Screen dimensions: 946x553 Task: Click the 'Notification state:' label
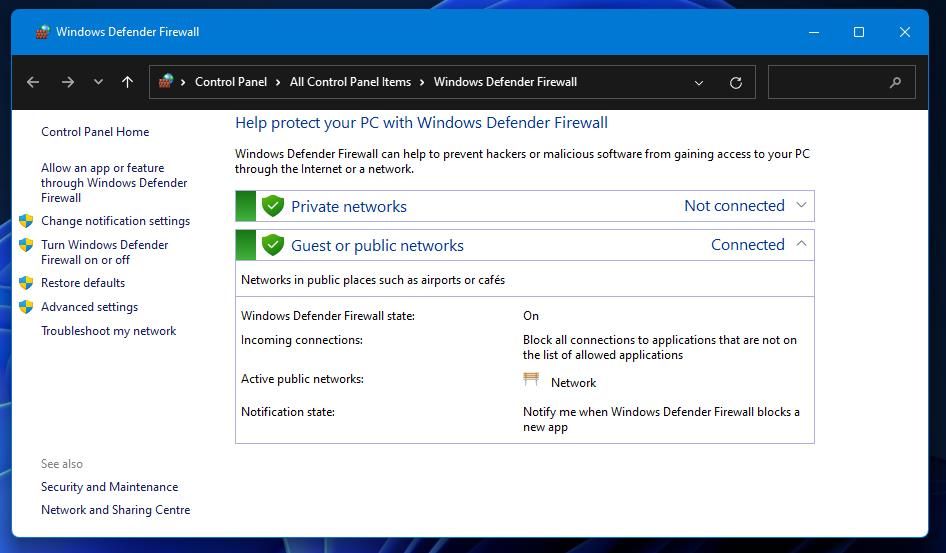tap(288, 412)
